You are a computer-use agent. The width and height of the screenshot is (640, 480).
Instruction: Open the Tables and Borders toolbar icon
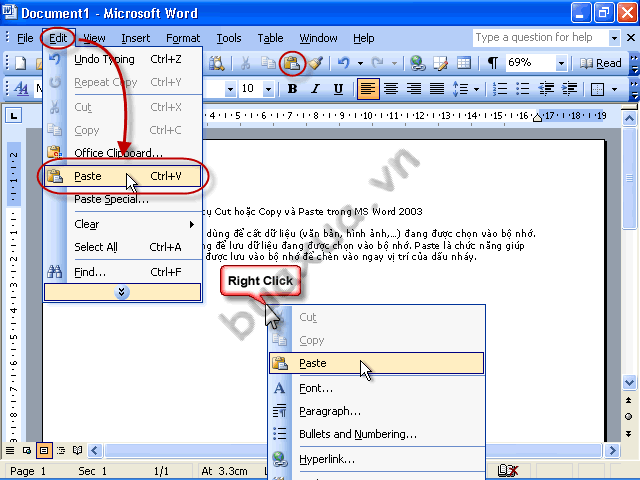click(x=440, y=63)
